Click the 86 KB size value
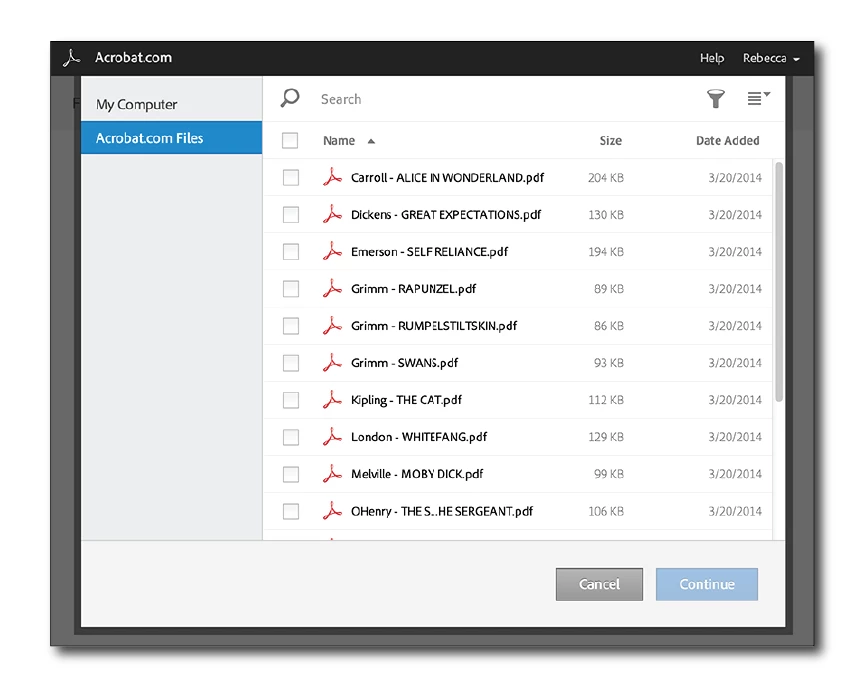The image size is (864, 688). (608, 326)
